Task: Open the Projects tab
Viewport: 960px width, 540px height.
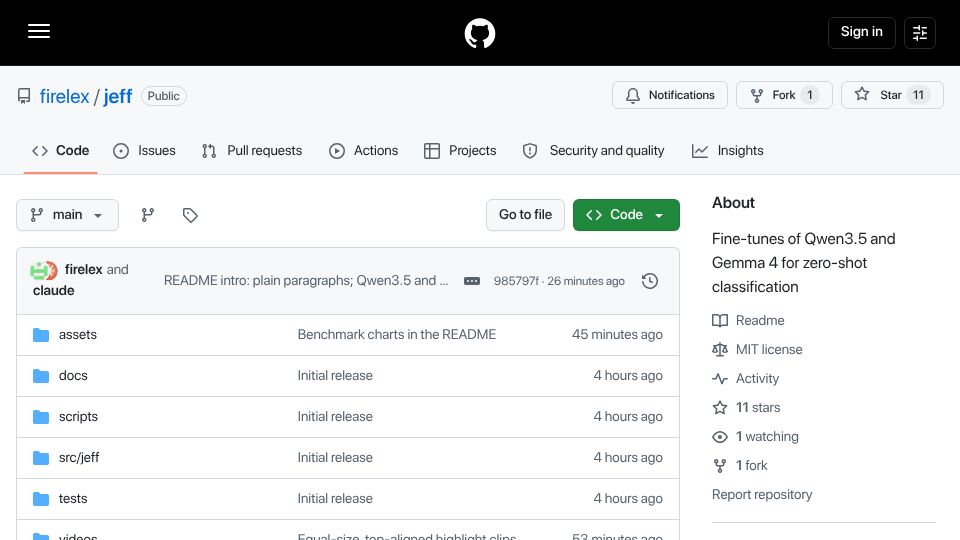Action: point(460,151)
